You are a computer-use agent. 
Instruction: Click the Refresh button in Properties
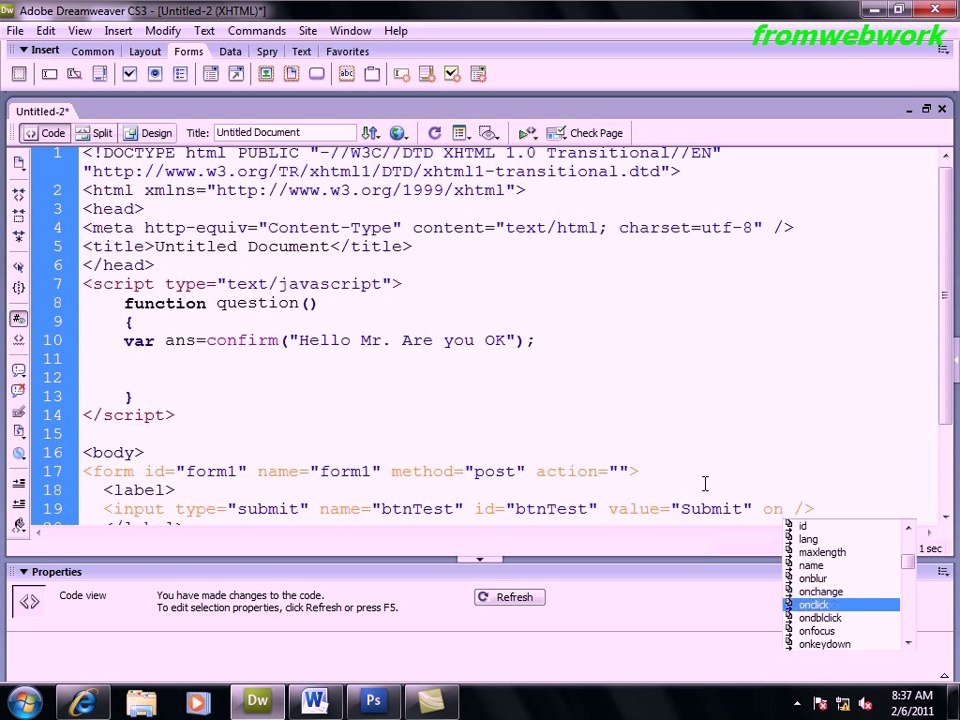(509, 597)
